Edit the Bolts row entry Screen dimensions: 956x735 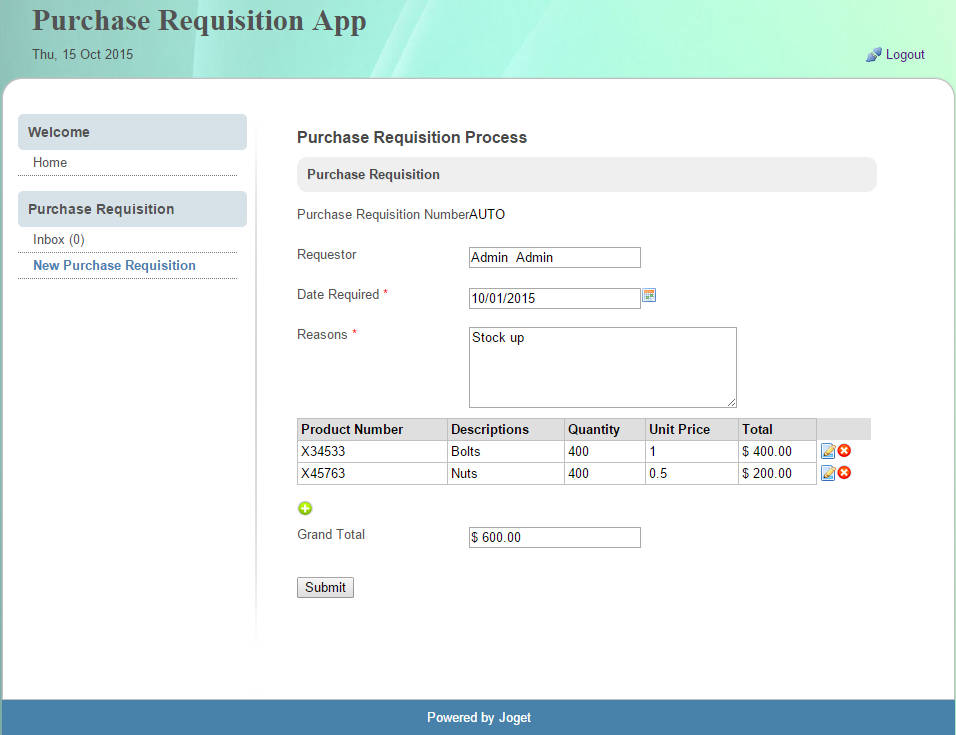828,452
